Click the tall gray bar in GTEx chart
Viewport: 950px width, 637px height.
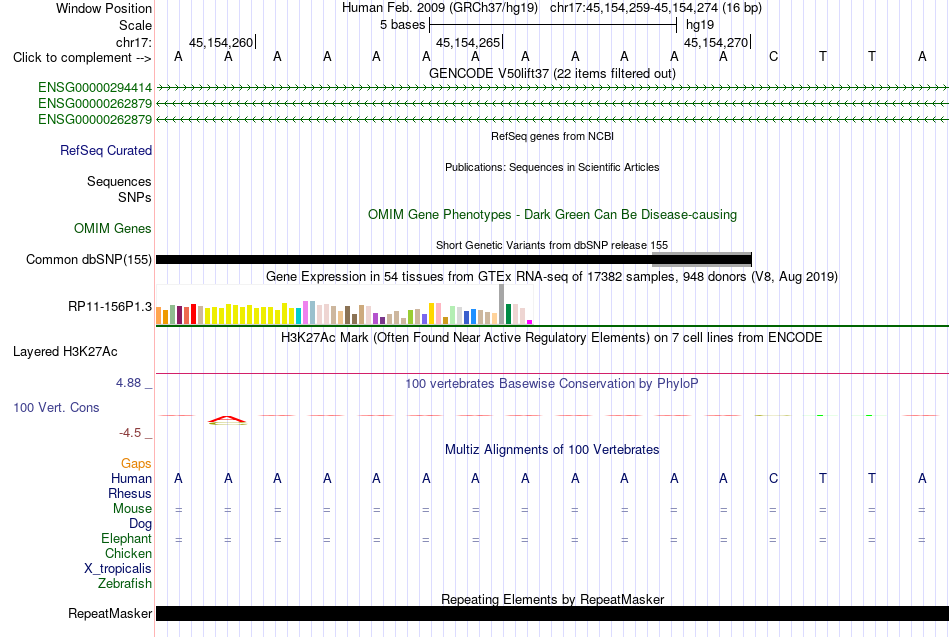pyautogui.click(x=502, y=304)
